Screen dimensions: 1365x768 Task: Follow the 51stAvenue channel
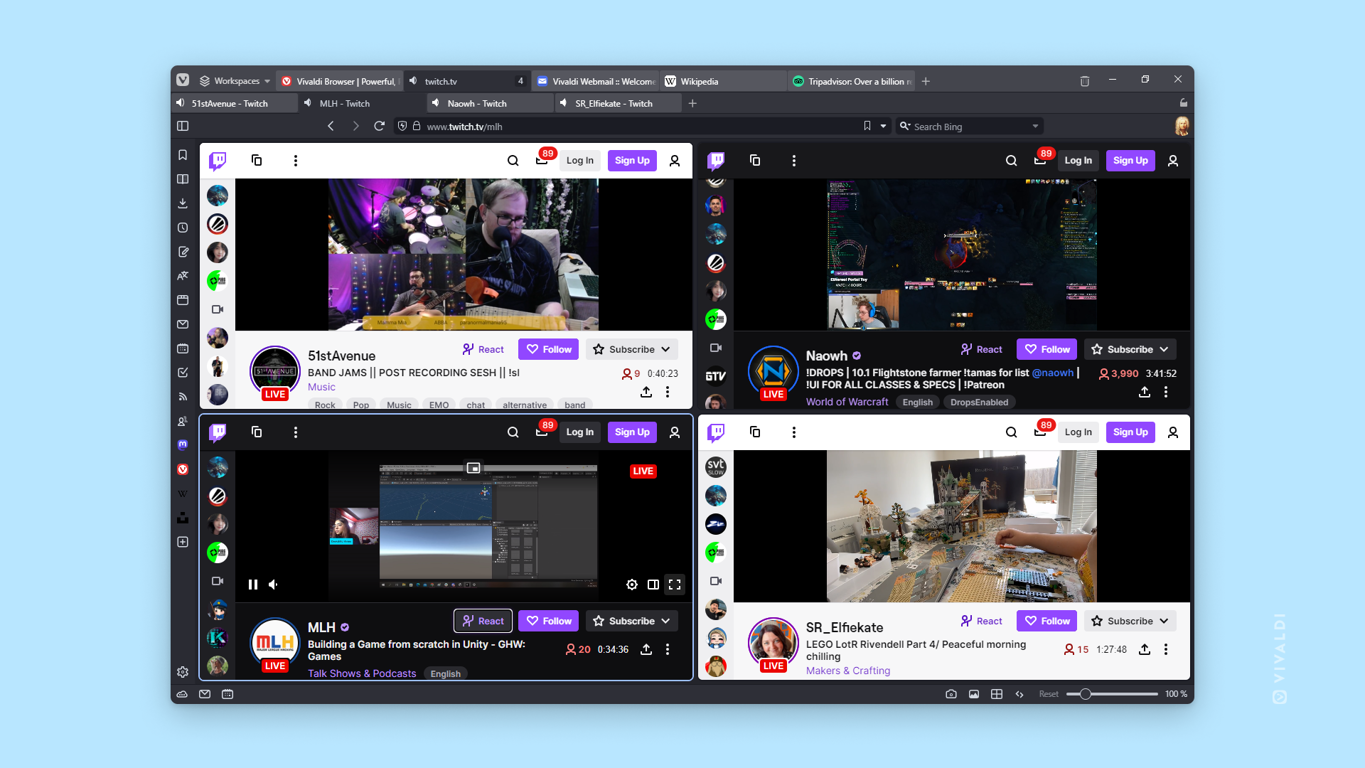tap(548, 349)
